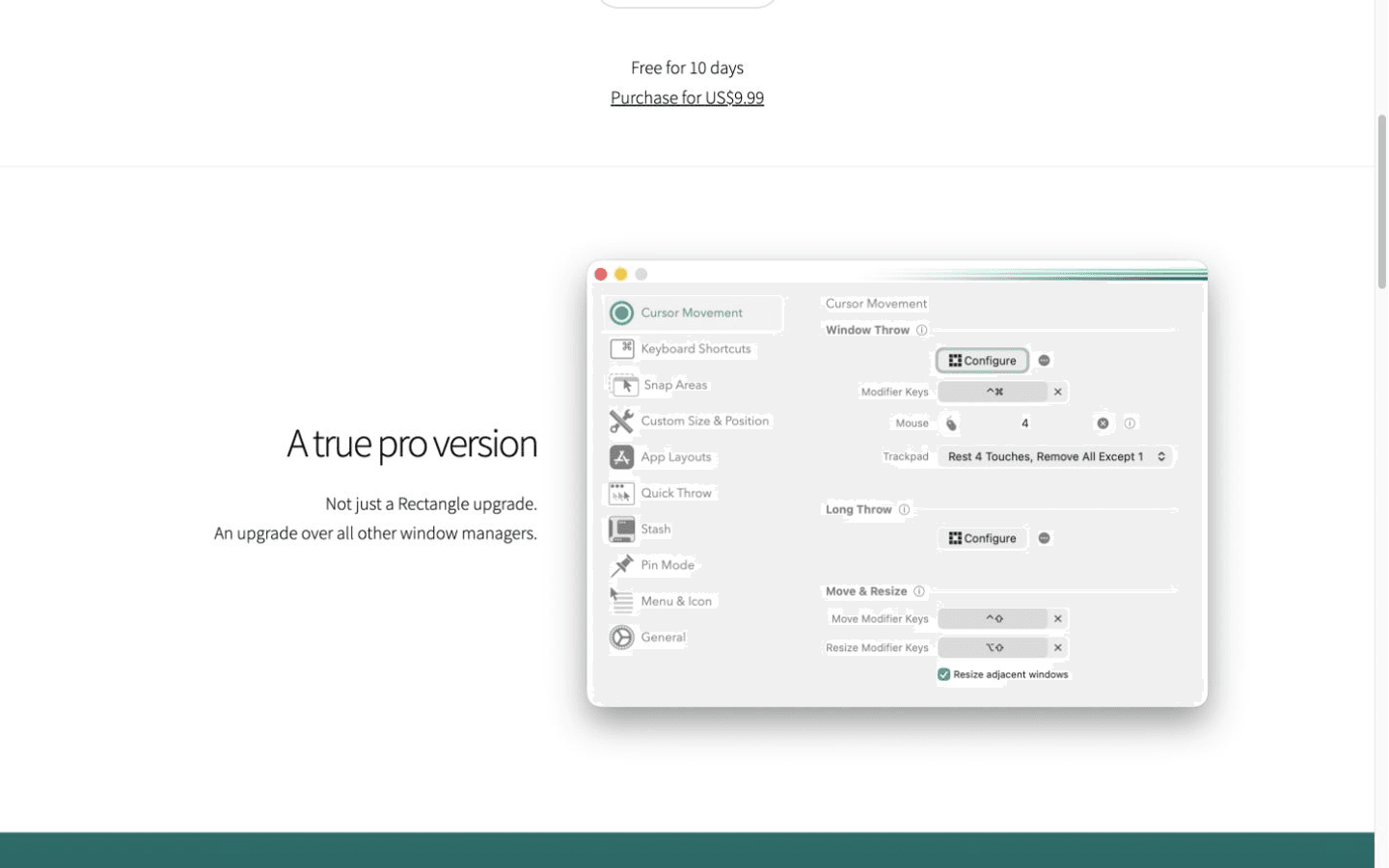Open the Purchase for US$9.99 link
The image size is (1389, 868).
coord(687,97)
